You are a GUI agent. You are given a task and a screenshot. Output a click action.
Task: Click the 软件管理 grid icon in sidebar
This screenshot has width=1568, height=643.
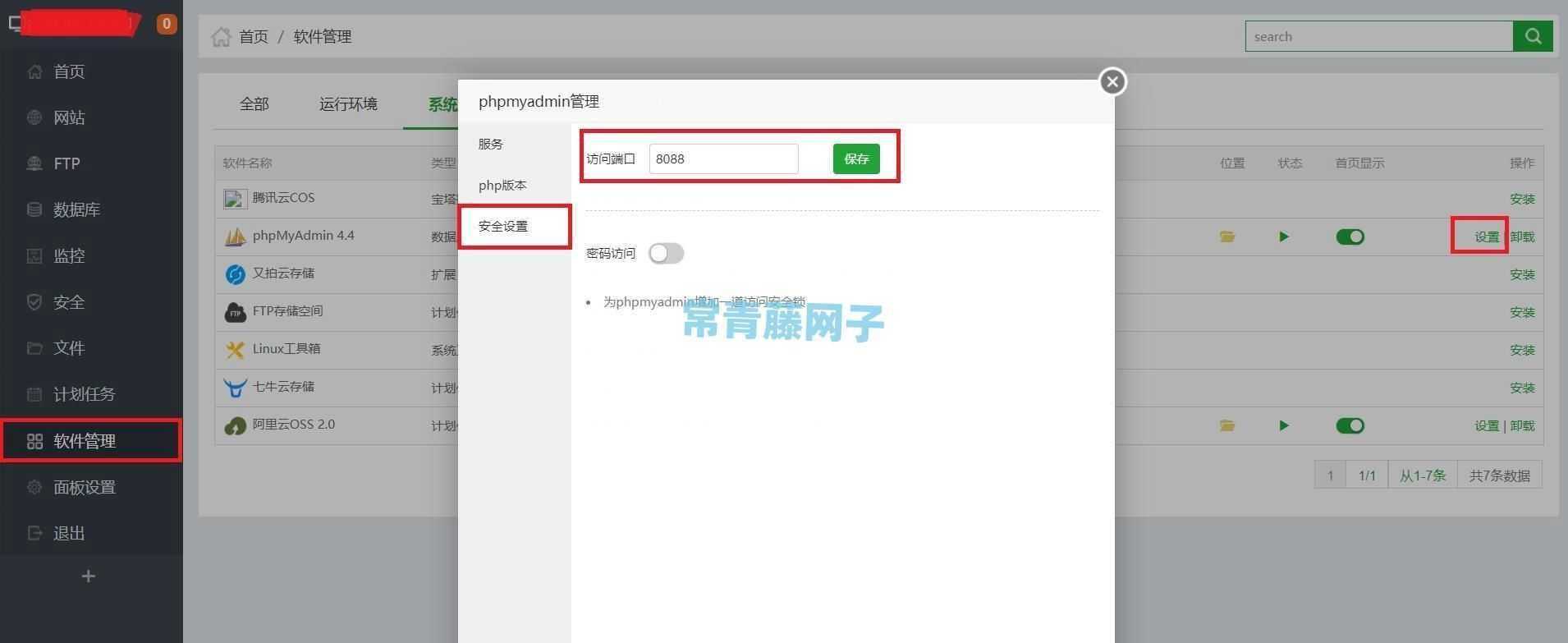34,442
